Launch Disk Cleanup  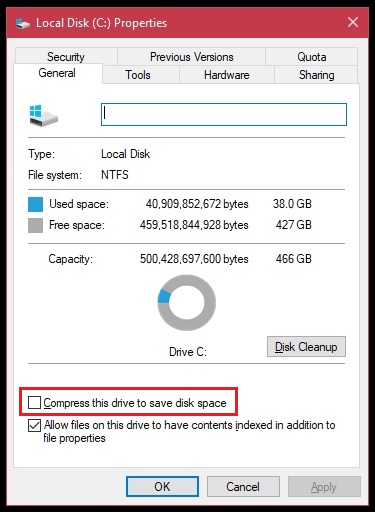tap(306, 347)
